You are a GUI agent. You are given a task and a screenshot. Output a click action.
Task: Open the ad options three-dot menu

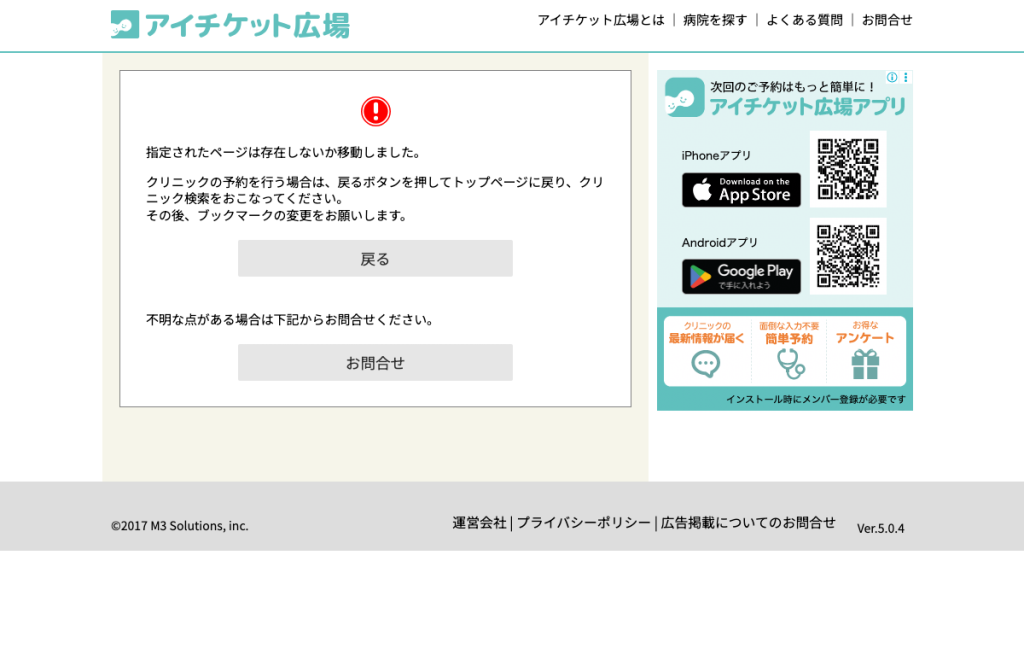click(906, 77)
